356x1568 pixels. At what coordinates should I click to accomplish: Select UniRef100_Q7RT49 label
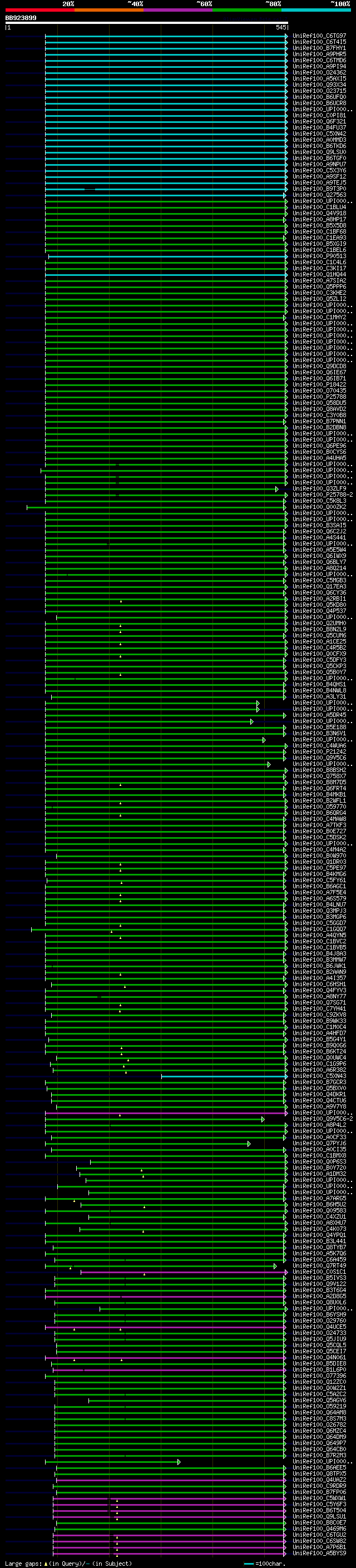[x=319, y=1265]
